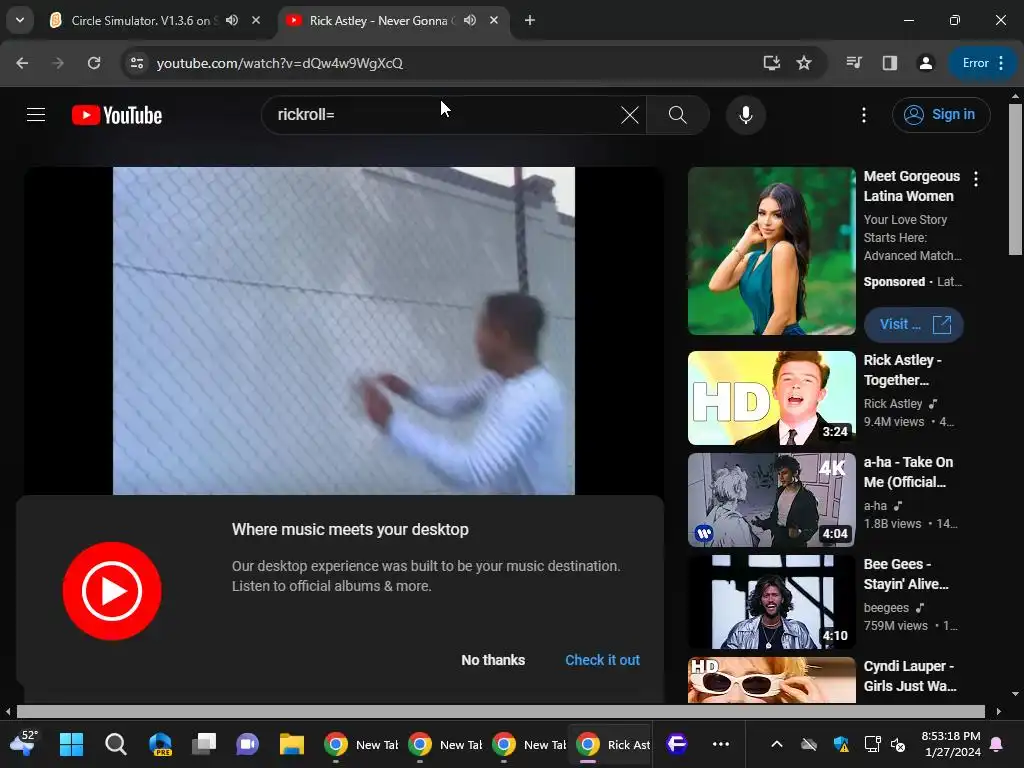
Task: Mute audio on the Circle Simulator tab
Action: pyautogui.click(x=232, y=20)
